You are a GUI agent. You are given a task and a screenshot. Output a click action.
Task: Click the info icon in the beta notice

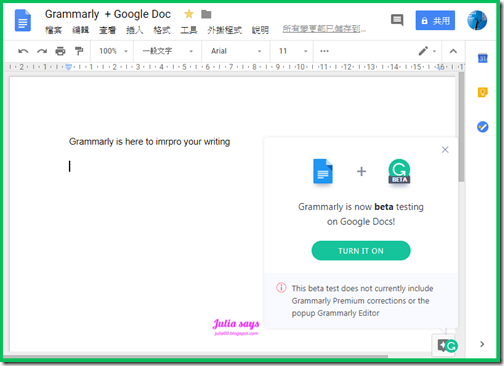pos(281,287)
